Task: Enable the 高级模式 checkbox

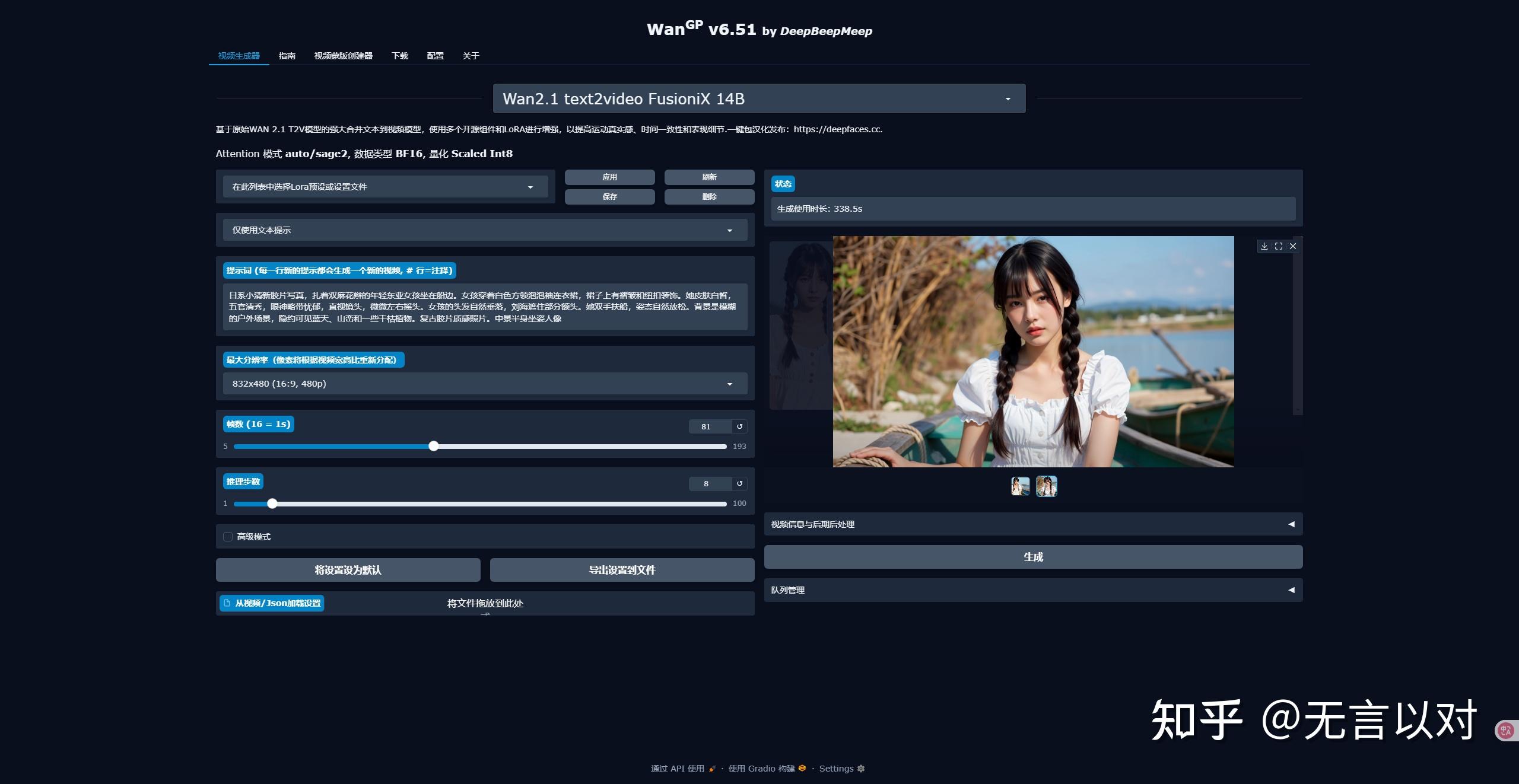Action: [x=228, y=536]
